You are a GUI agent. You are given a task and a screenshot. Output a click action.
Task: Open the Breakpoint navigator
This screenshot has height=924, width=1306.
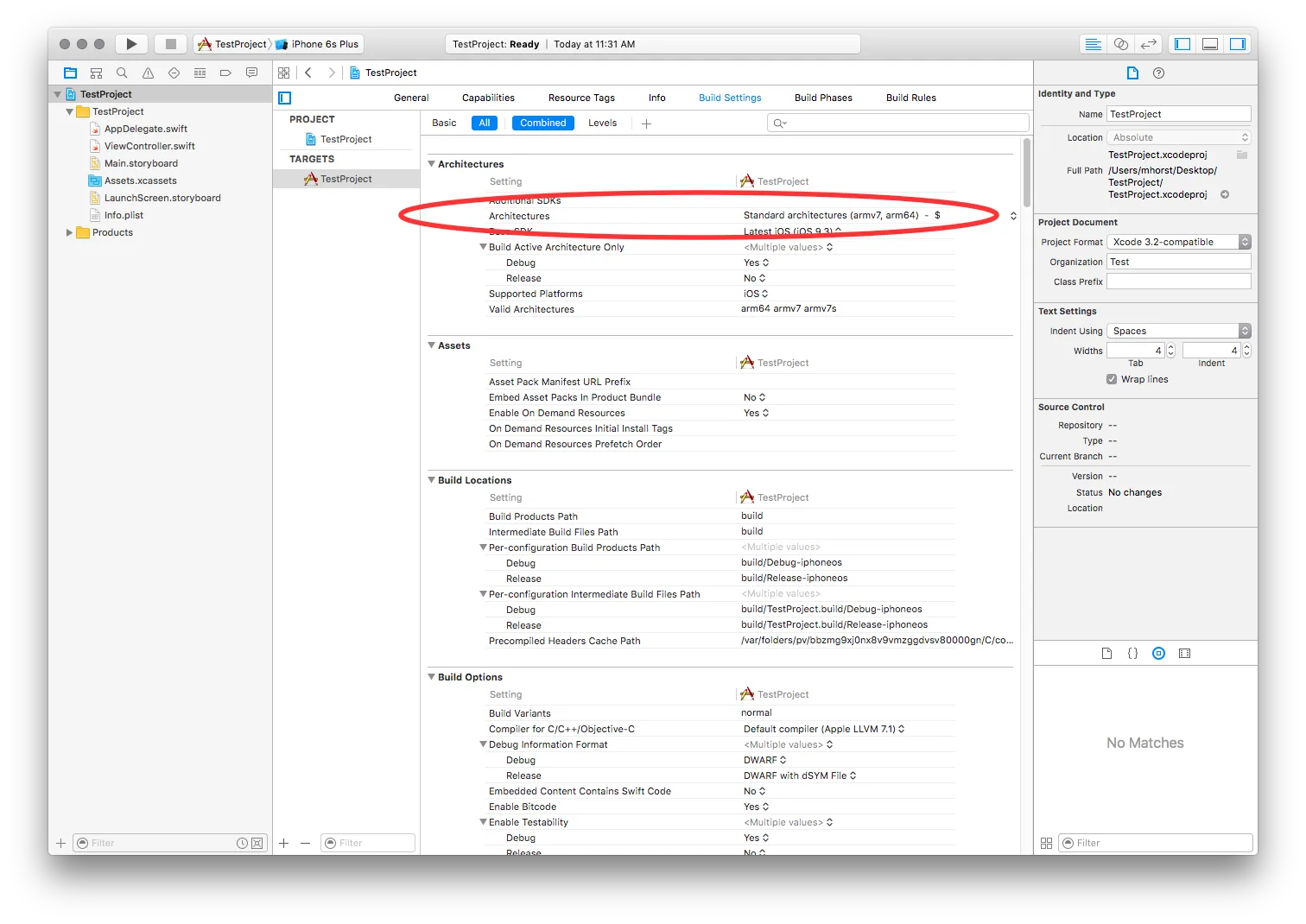225,73
